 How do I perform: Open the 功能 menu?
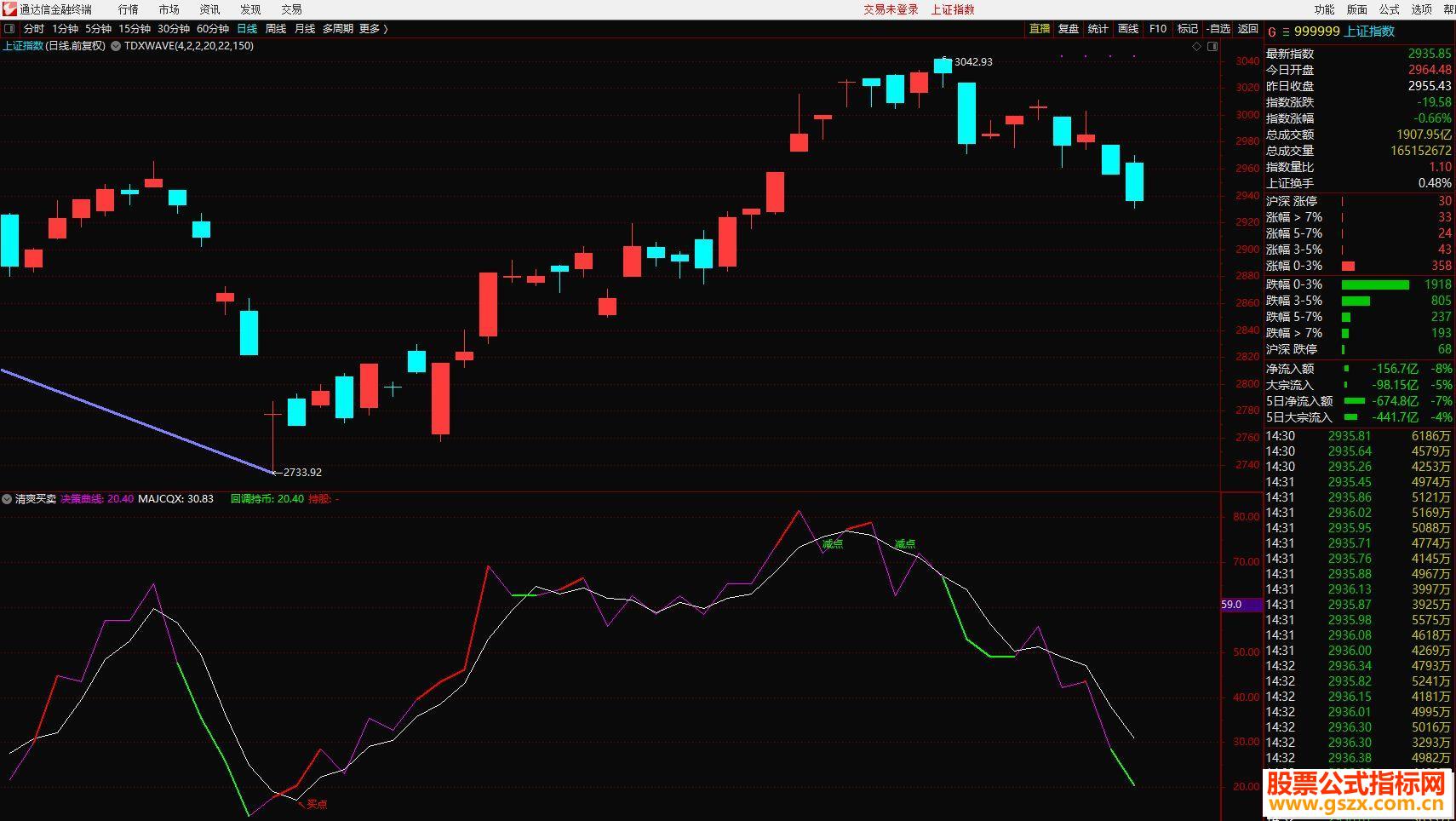tap(1324, 9)
